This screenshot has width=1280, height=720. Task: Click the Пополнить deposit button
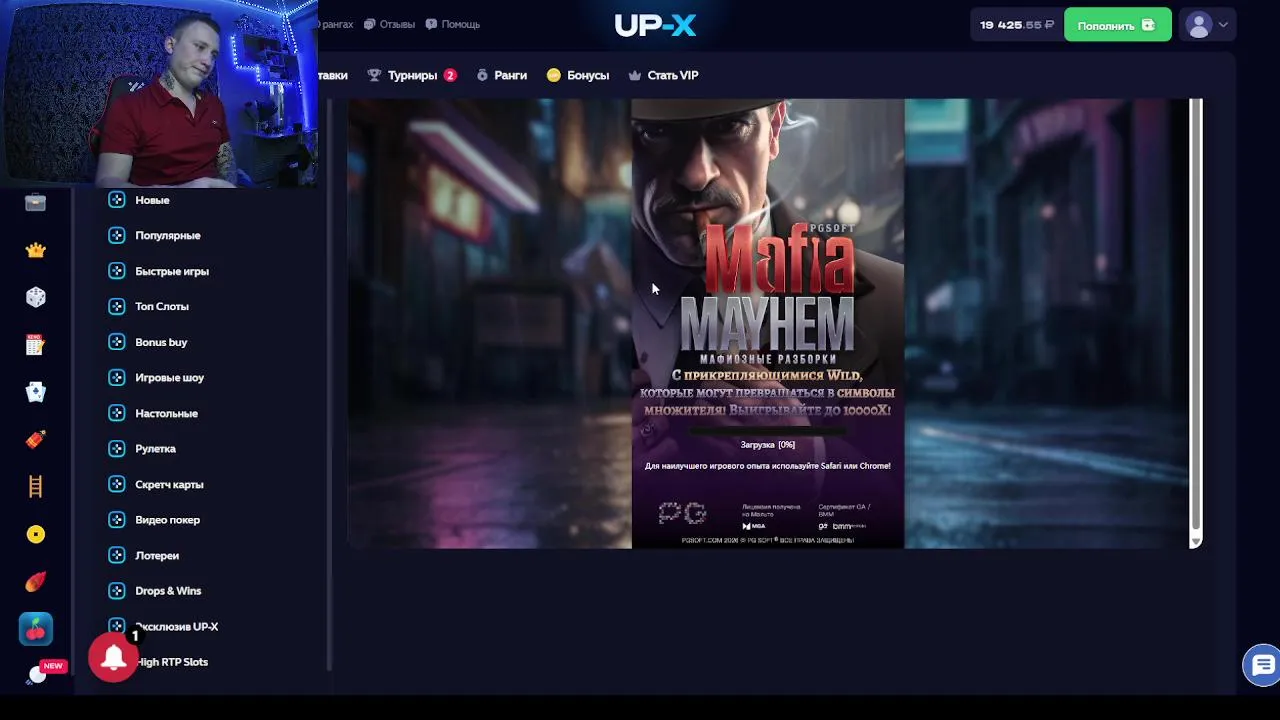[1117, 25]
